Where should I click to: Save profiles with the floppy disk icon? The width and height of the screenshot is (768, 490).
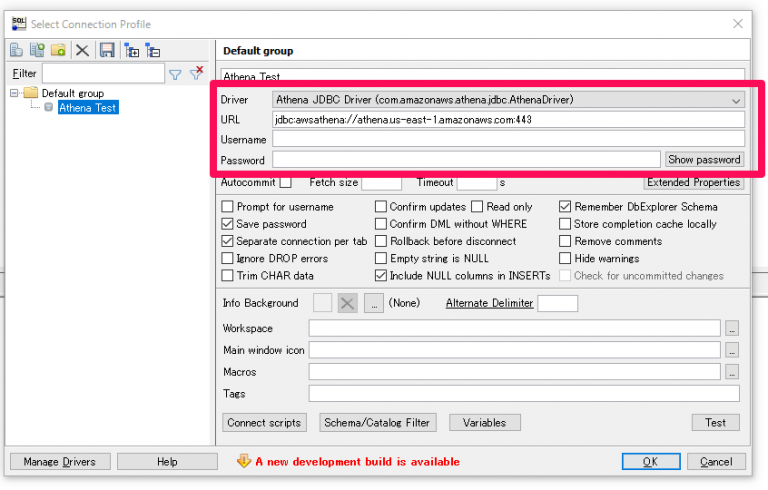107,50
